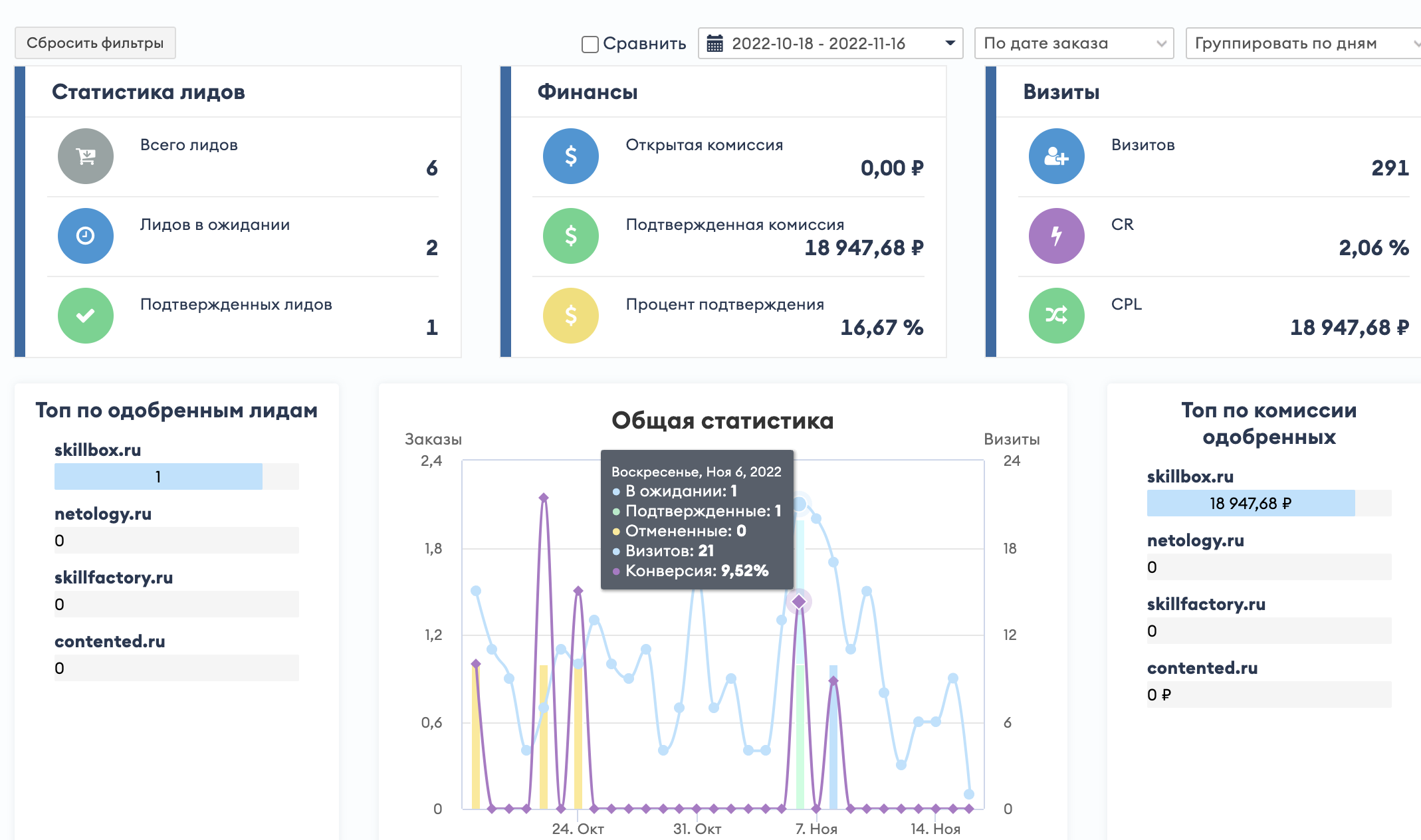Screen dimensions: 1421x840
Task: Click the calendar icon in date range field
Action: [x=714, y=44]
